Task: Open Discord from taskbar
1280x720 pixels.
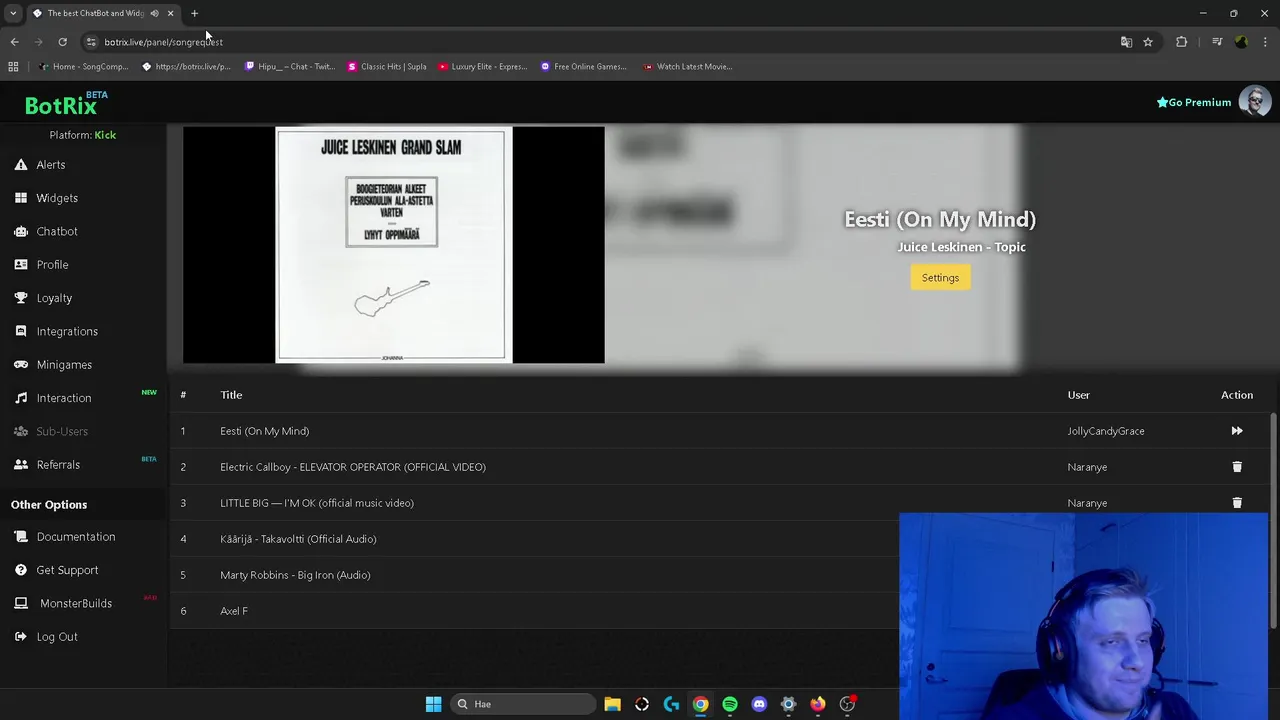Action: click(759, 704)
